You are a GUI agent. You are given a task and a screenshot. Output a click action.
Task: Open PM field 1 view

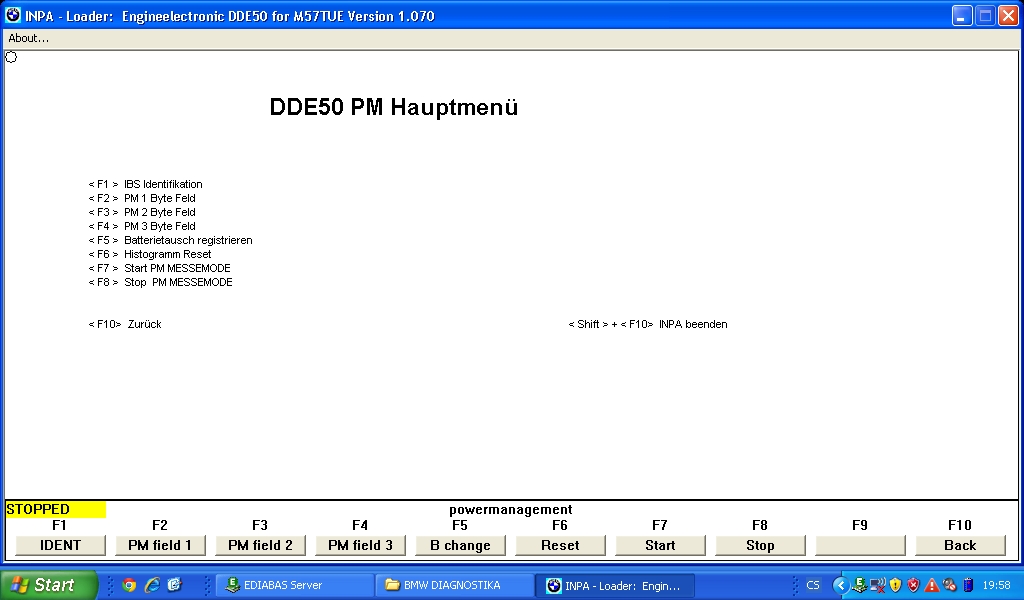(160, 545)
